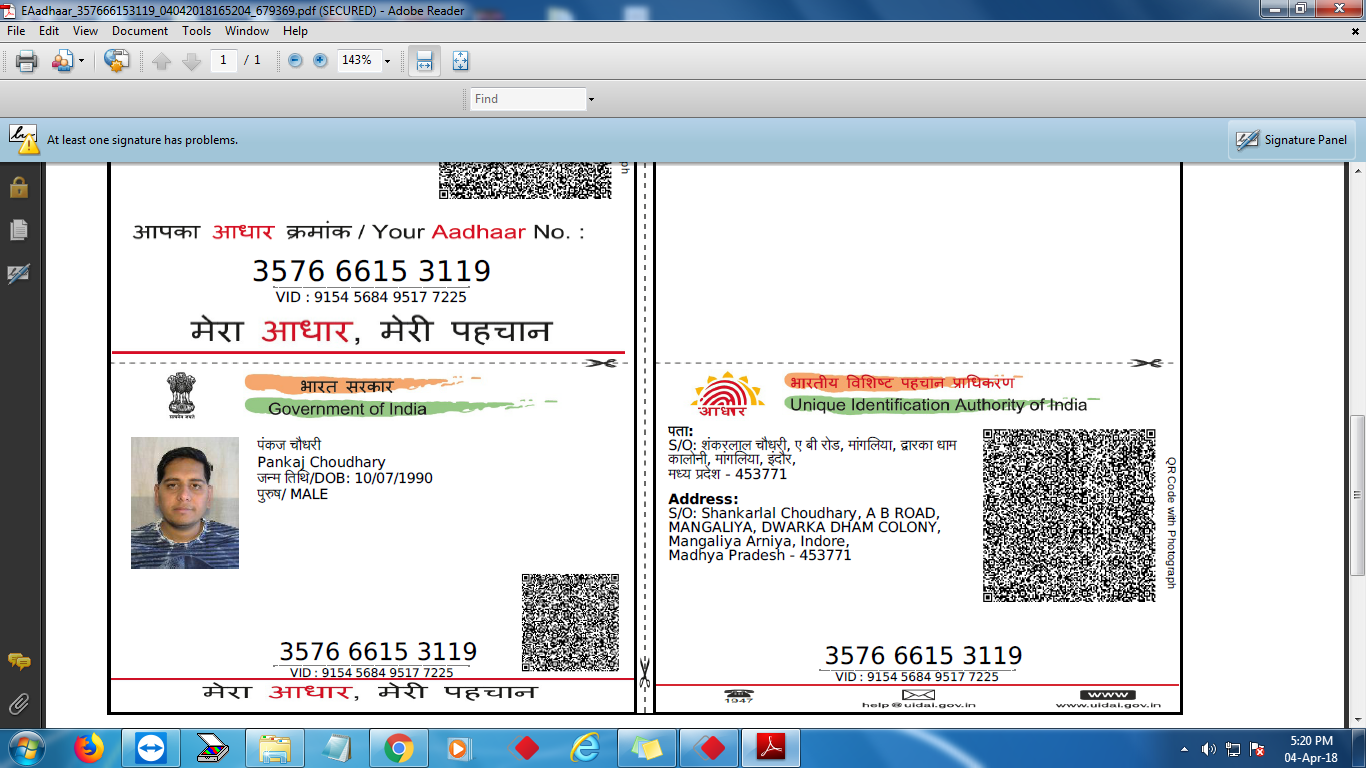The width and height of the screenshot is (1366, 768).
Task: Open the Signature Panel button
Action: (1292, 140)
